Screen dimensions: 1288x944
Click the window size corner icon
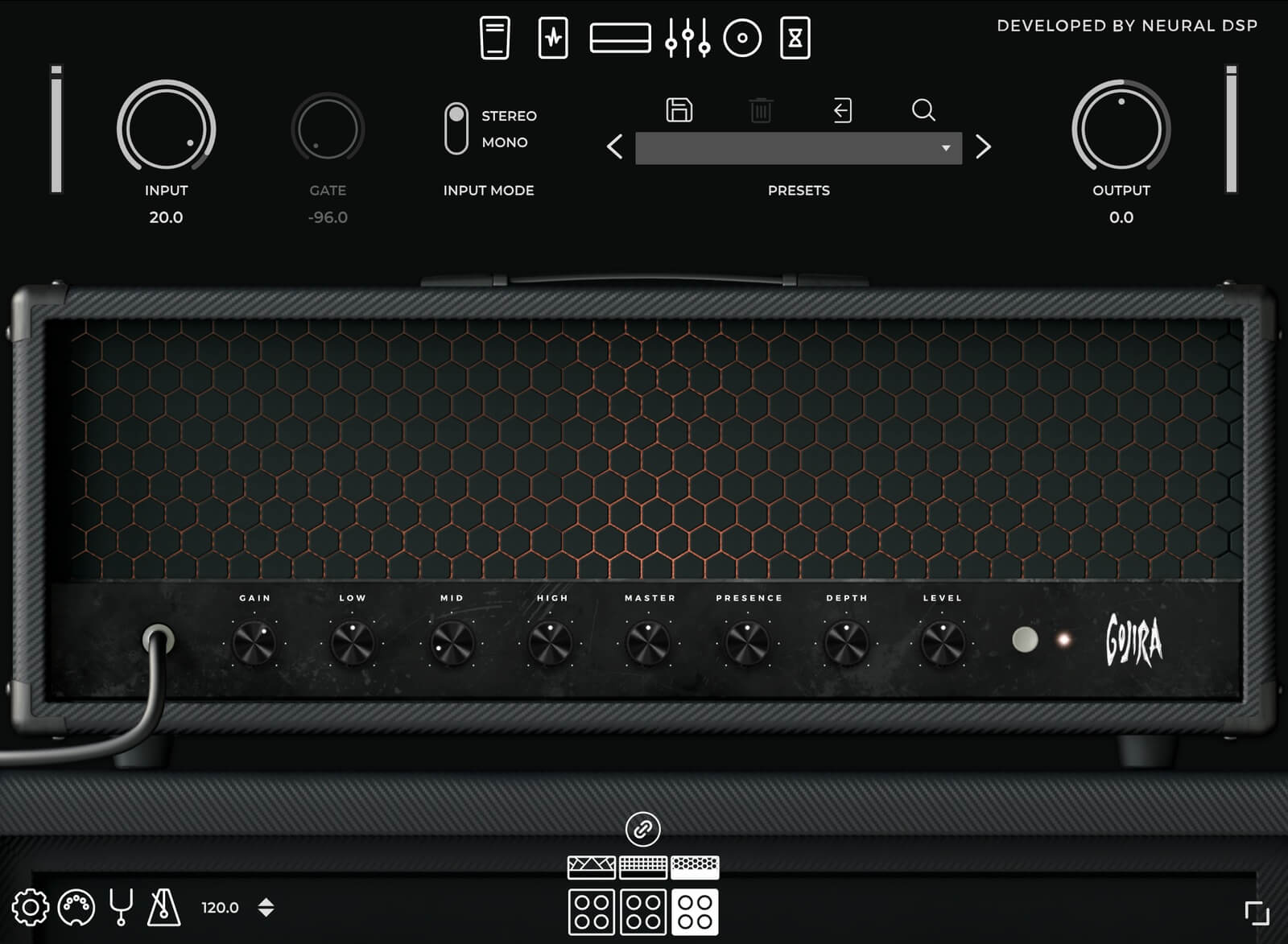(x=1257, y=913)
